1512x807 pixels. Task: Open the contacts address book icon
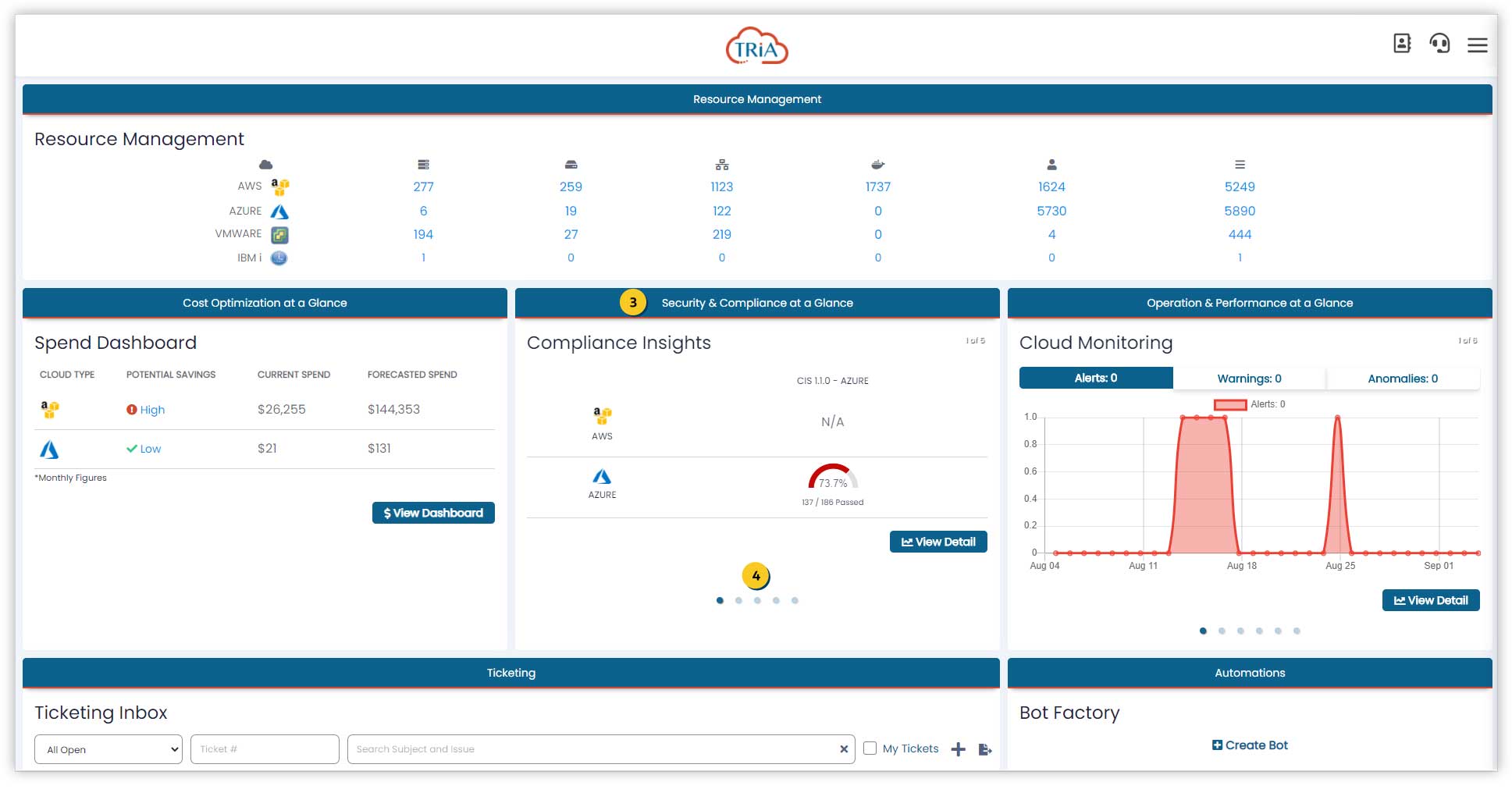pyautogui.click(x=1402, y=44)
